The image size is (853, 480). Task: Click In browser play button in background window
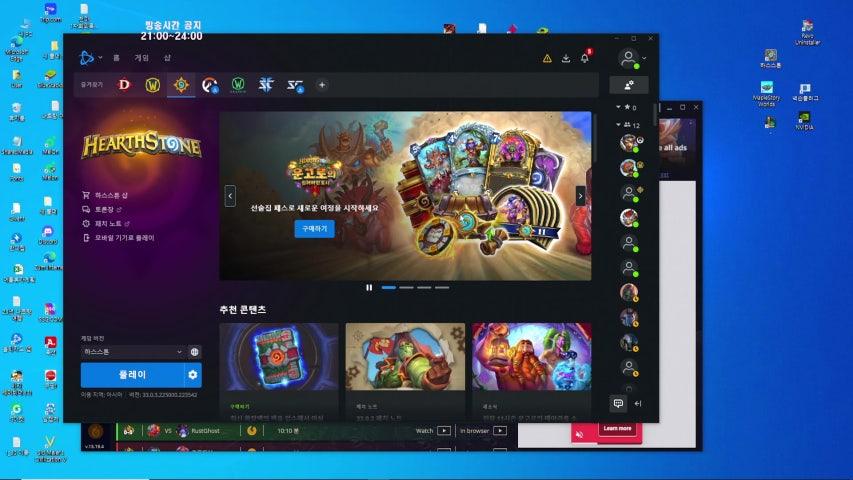500,430
